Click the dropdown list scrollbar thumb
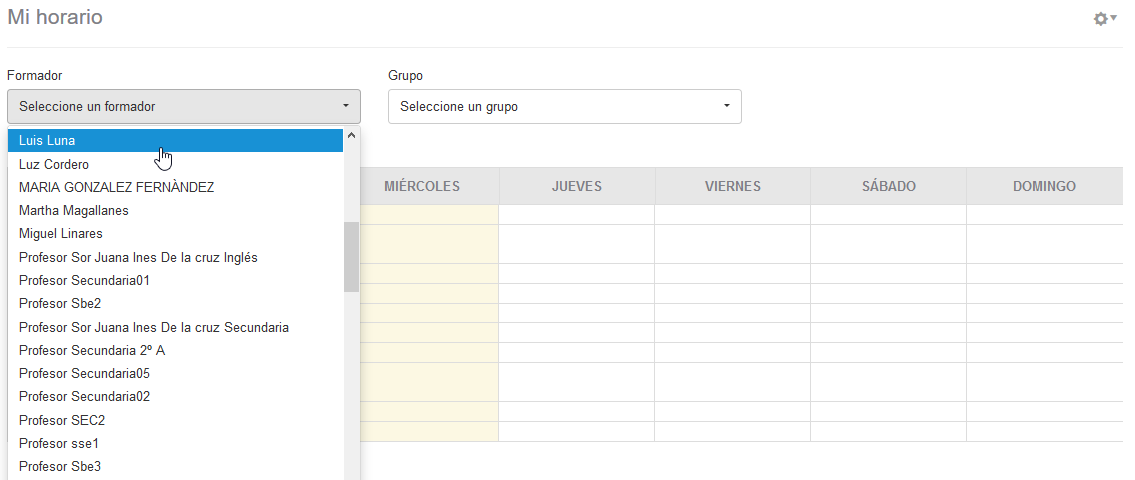Viewport: 1135px width, 480px height. (x=351, y=256)
